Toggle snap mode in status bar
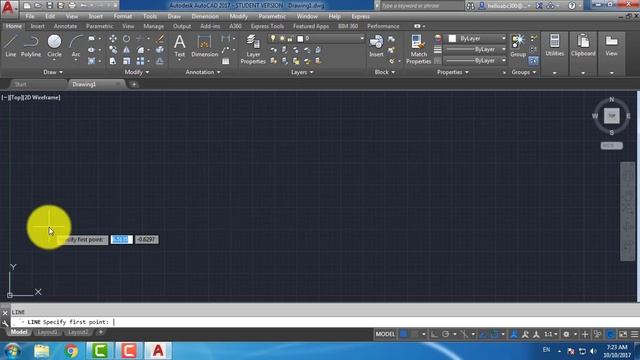The height and width of the screenshot is (360, 640). pos(415,334)
